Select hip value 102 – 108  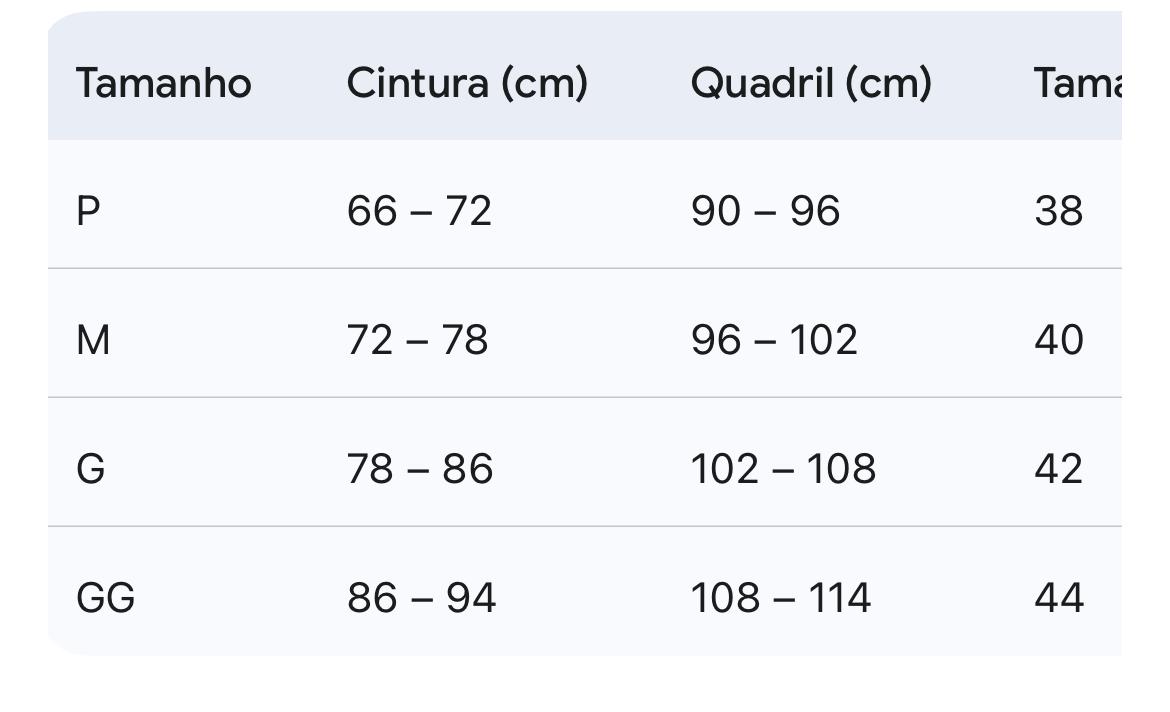[783, 469]
